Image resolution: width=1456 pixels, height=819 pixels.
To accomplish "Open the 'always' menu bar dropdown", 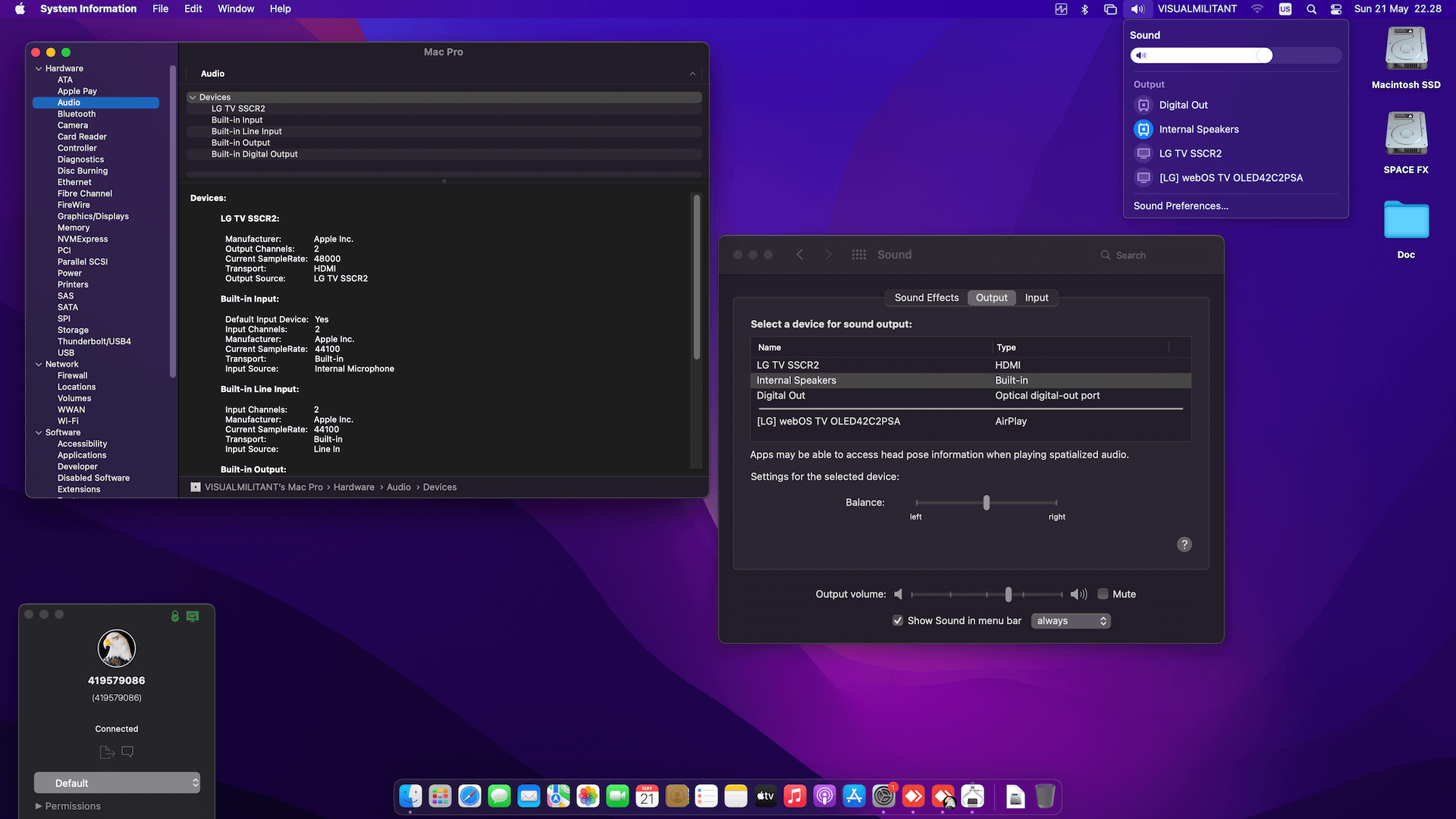I will coord(1071,620).
